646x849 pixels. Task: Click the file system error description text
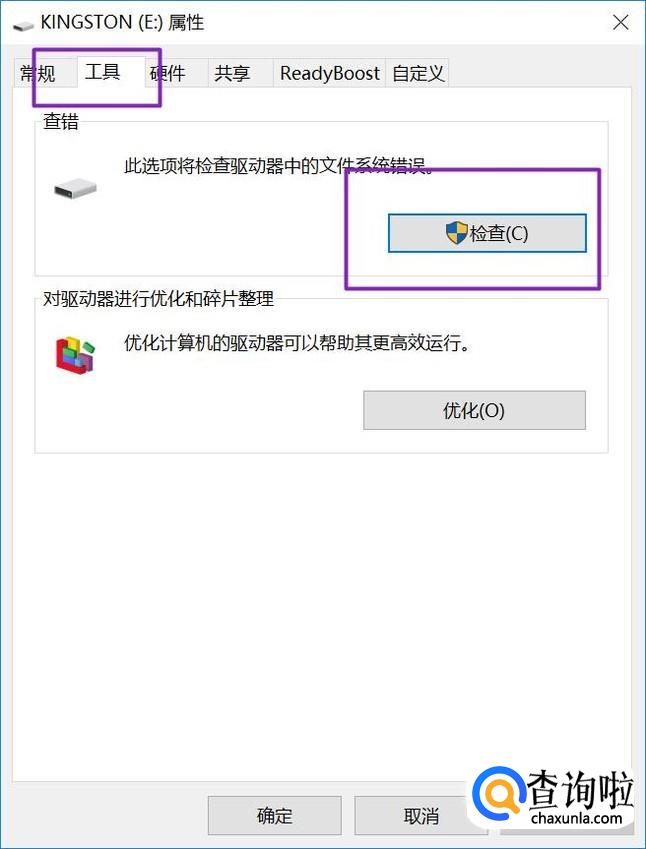click(279, 166)
